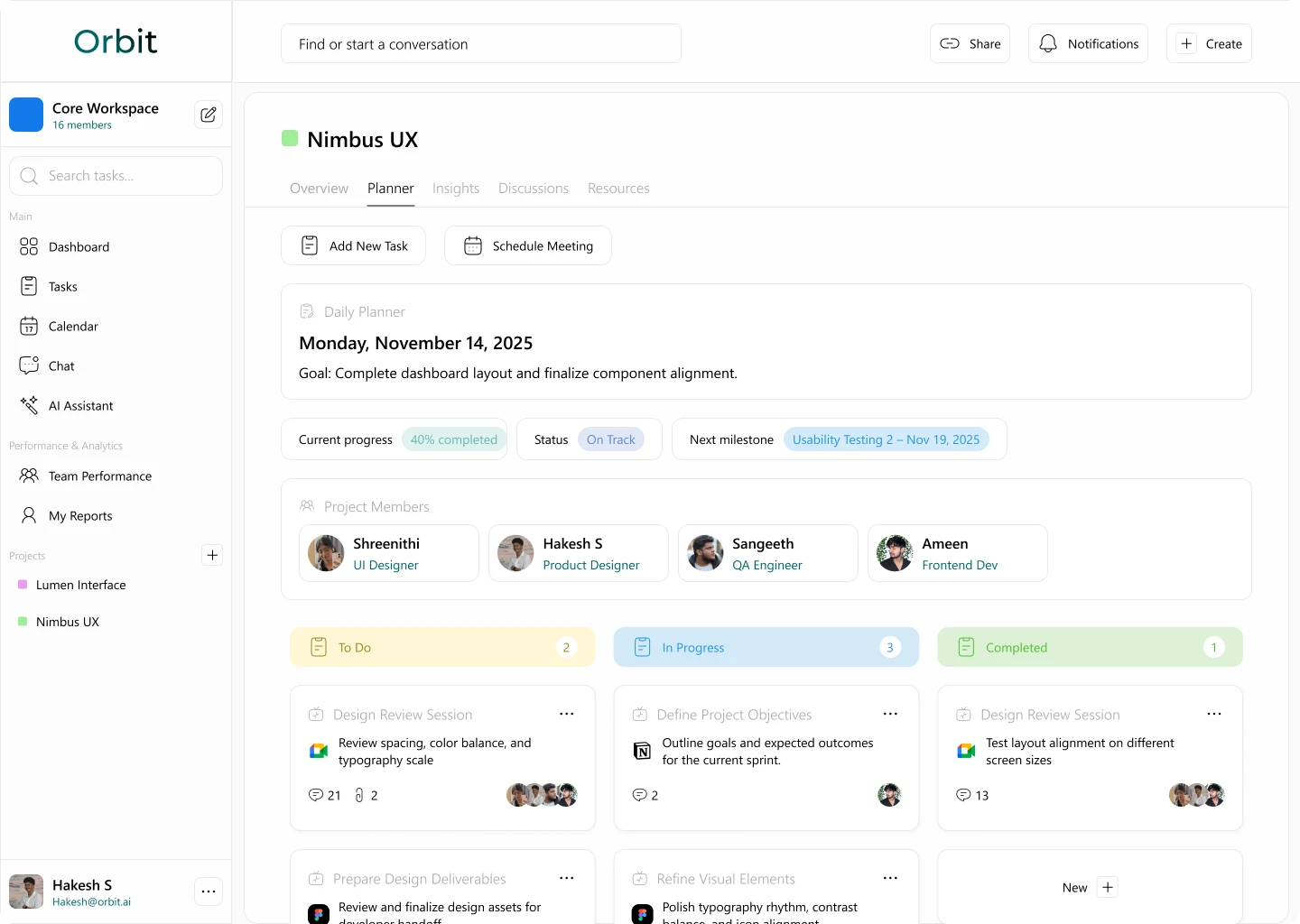The height and width of the screenshot is (924, 1300).
Task: Click the 40% completed progress badge
Action: [x=454, y=439]
